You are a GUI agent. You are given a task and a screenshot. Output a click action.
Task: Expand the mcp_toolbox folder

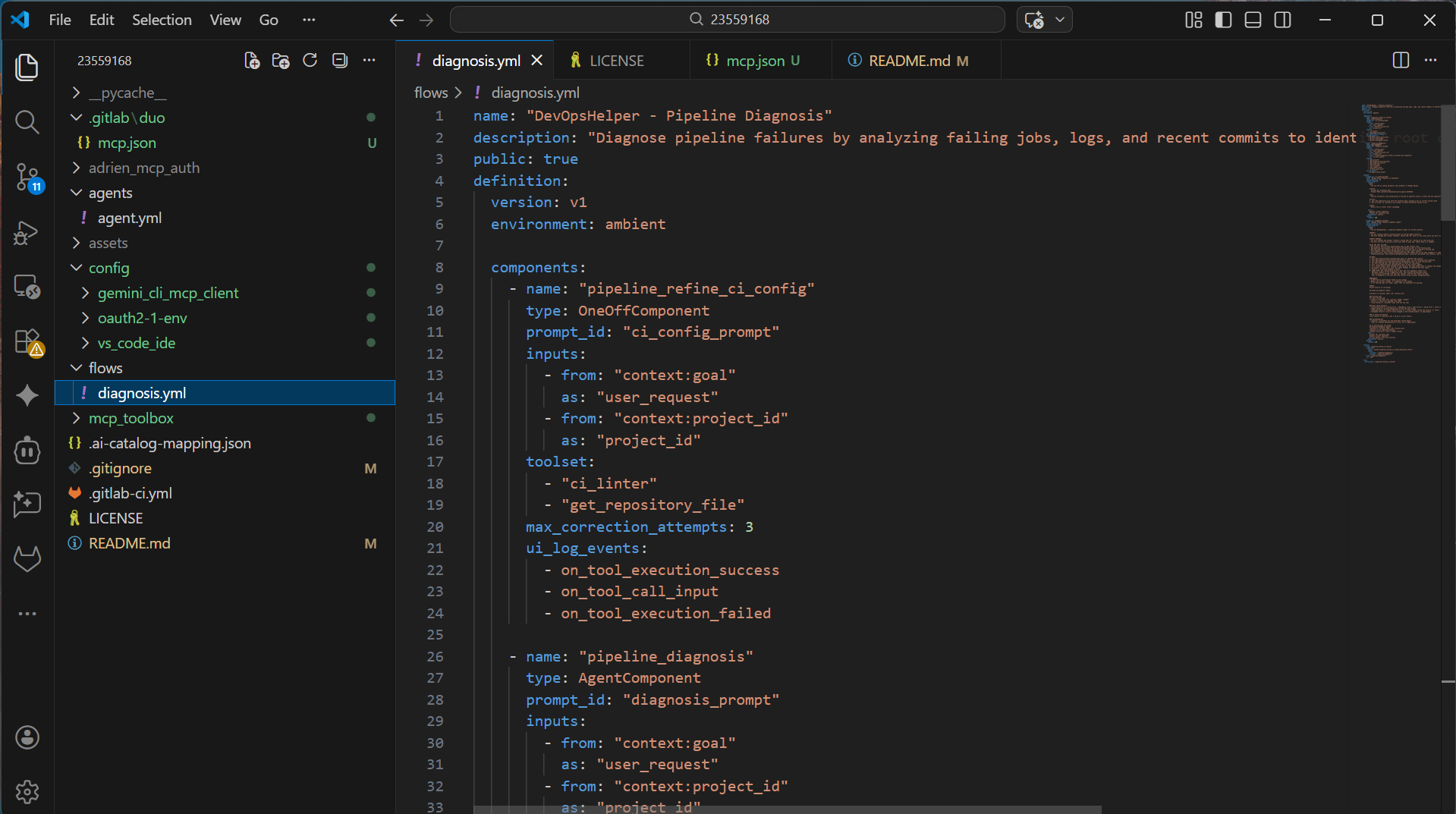point(131,418)
